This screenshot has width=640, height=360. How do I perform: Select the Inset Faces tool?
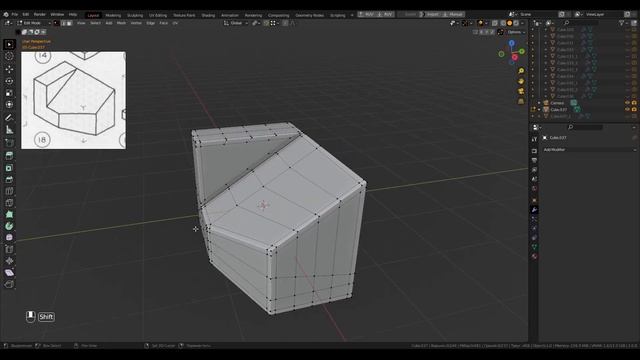9,168
